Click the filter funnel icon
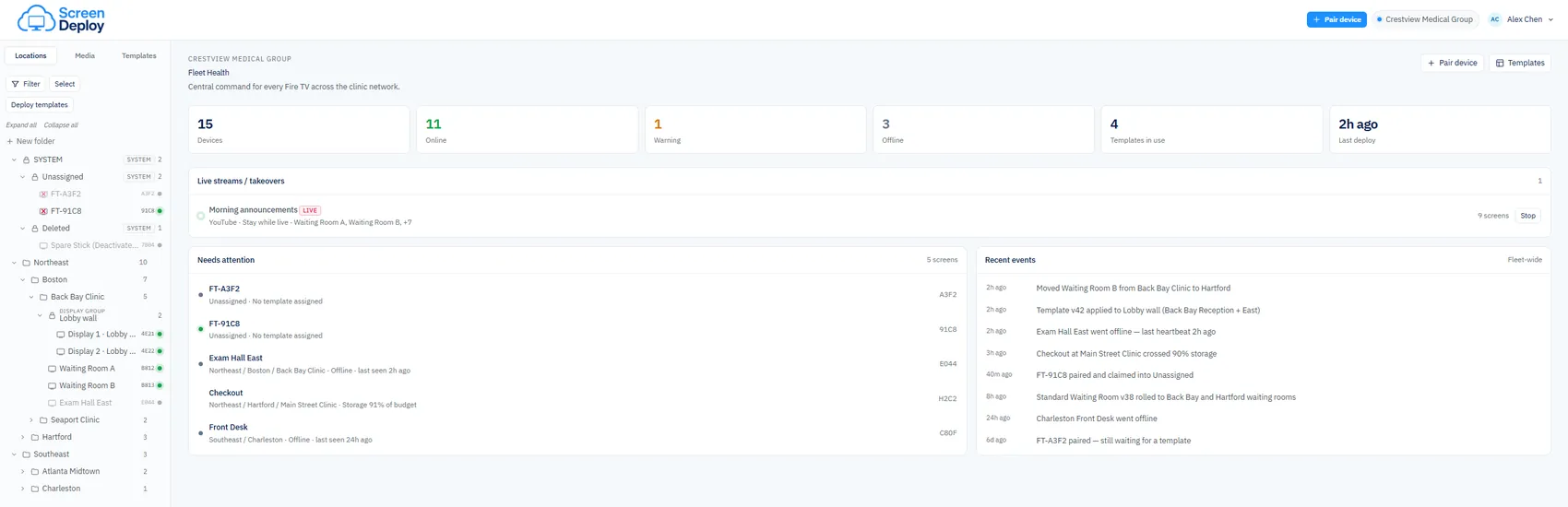The width and height of the screenshot is (1568, 507). click(15, 84)
